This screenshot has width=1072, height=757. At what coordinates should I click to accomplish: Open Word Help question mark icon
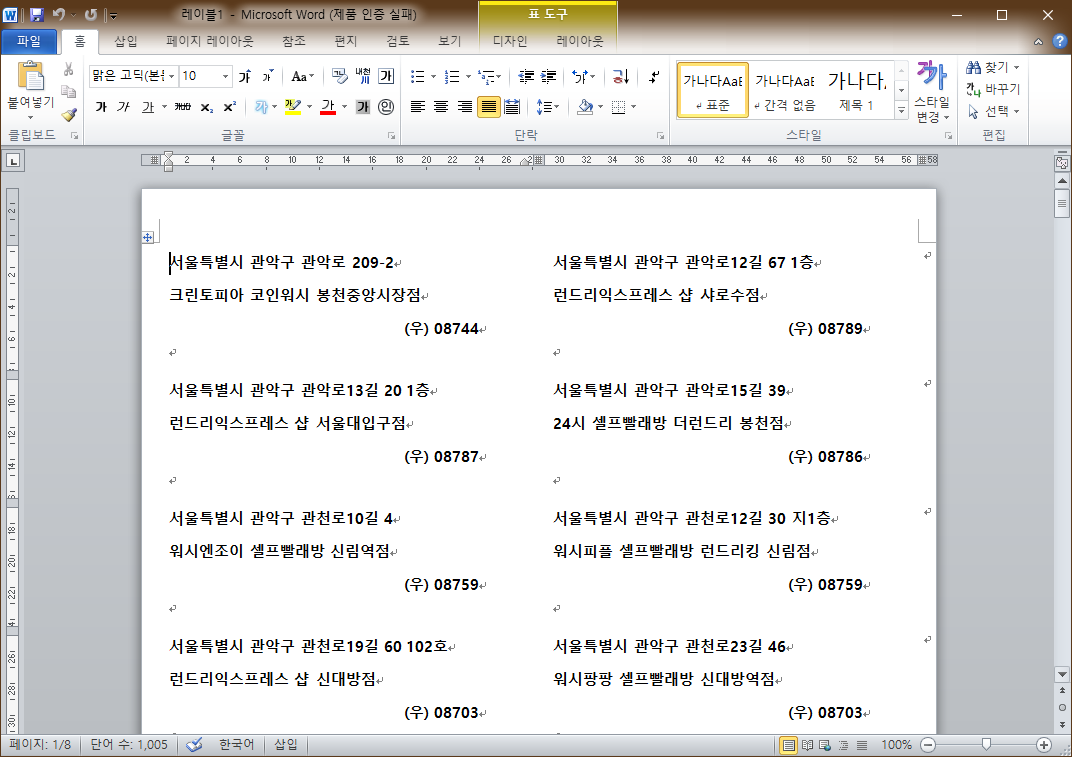pyautogui.click(x=1059, y=41)
